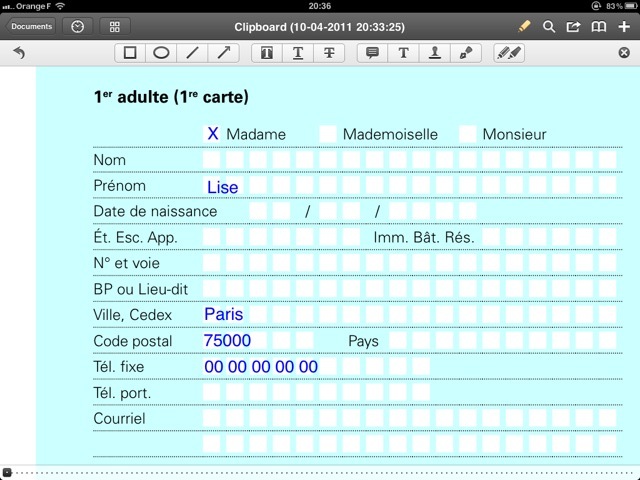Select the rectangle shape tool
This screenshot has height=480, width=640.
[130, 53]
